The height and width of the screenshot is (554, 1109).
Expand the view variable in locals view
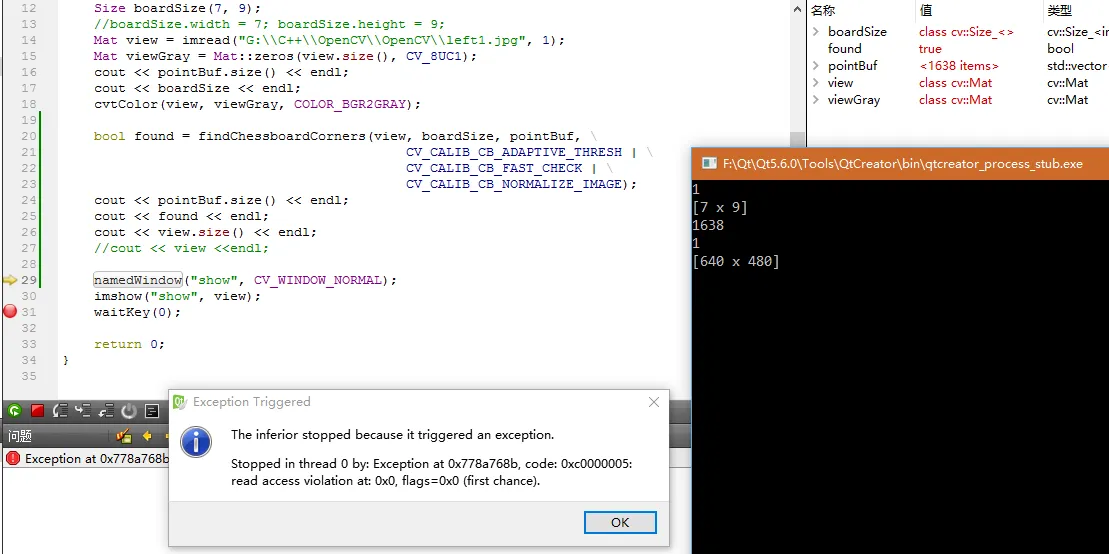pyautogui.click(x=815, y=83)
